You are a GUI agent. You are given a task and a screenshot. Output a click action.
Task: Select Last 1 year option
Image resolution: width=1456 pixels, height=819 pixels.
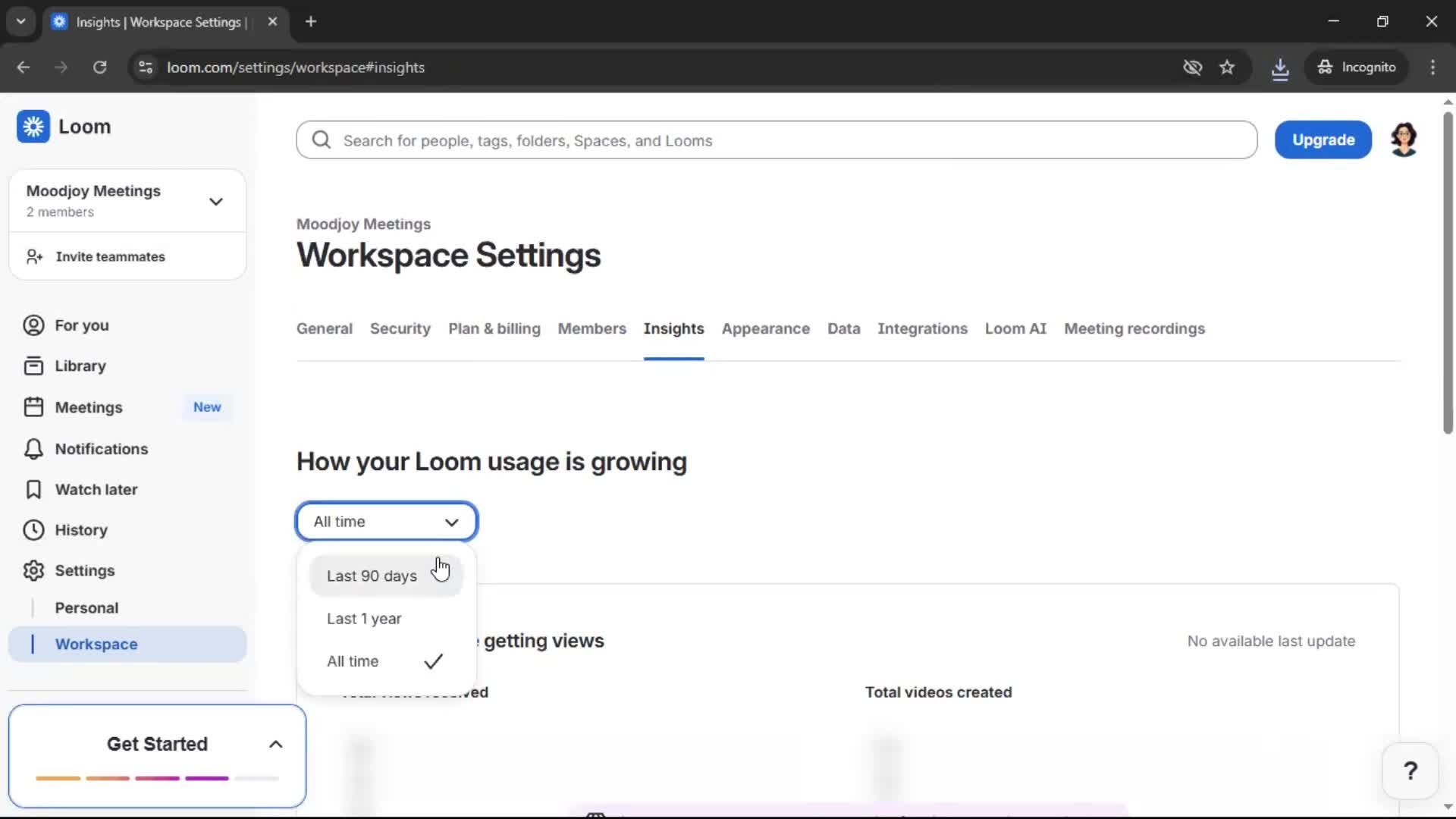click(x=364, y=618)
